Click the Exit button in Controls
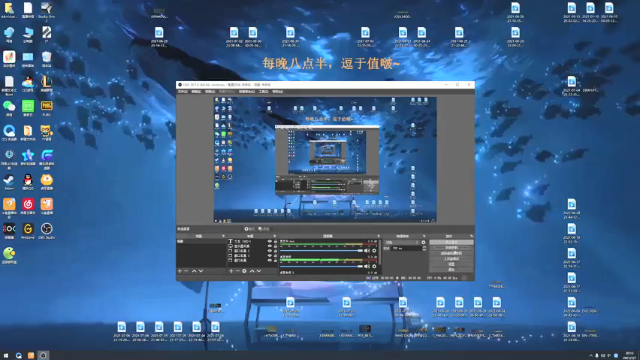Screen dimensions: 640x360 coord(451,269)
